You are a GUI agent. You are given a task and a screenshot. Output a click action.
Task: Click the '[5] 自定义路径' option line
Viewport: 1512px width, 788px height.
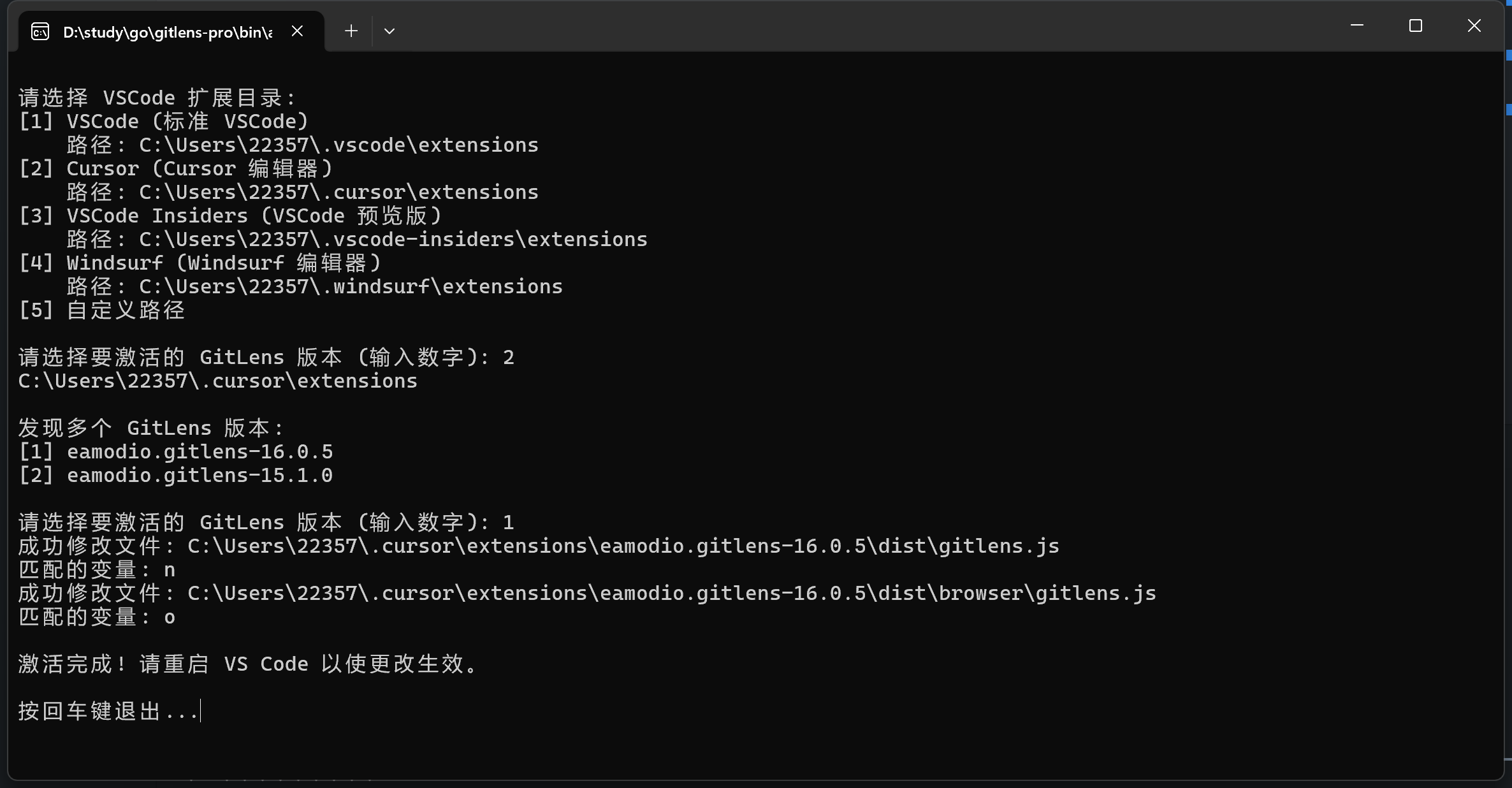pyautogui.click(x=102, y=310)
